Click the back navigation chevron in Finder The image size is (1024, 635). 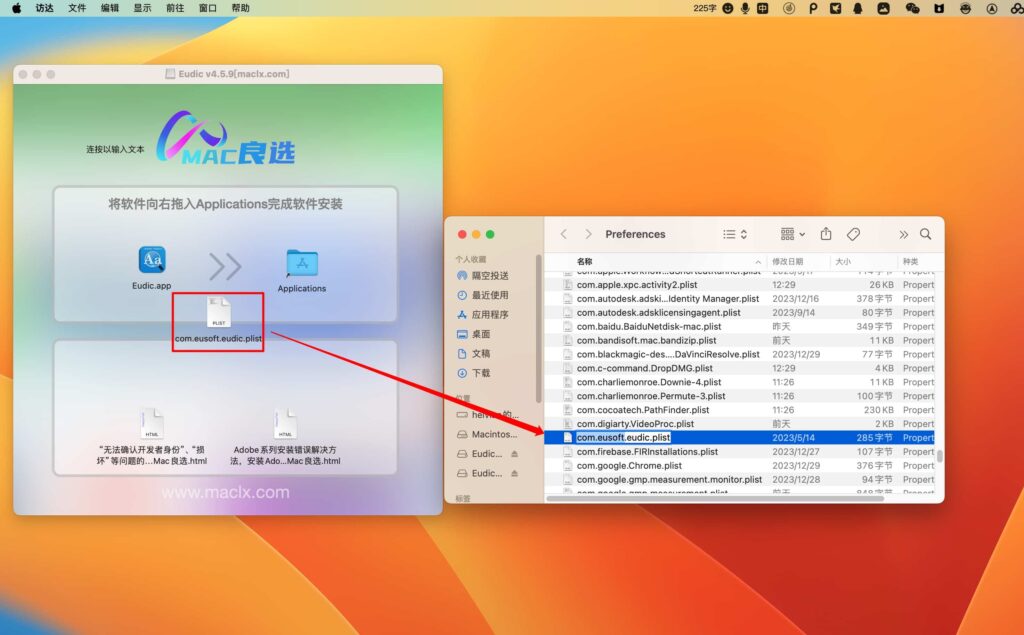pos(563,233)
